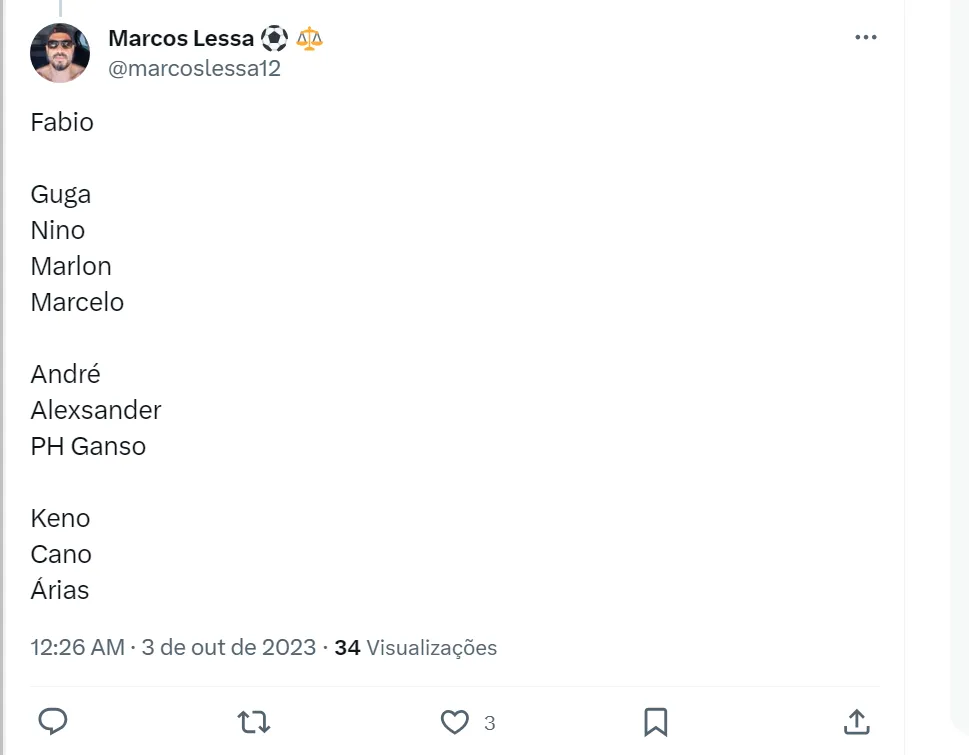Click the name Keno in the tweet
The height and width of the screenshot is (755, 969).
pos(60,518)
